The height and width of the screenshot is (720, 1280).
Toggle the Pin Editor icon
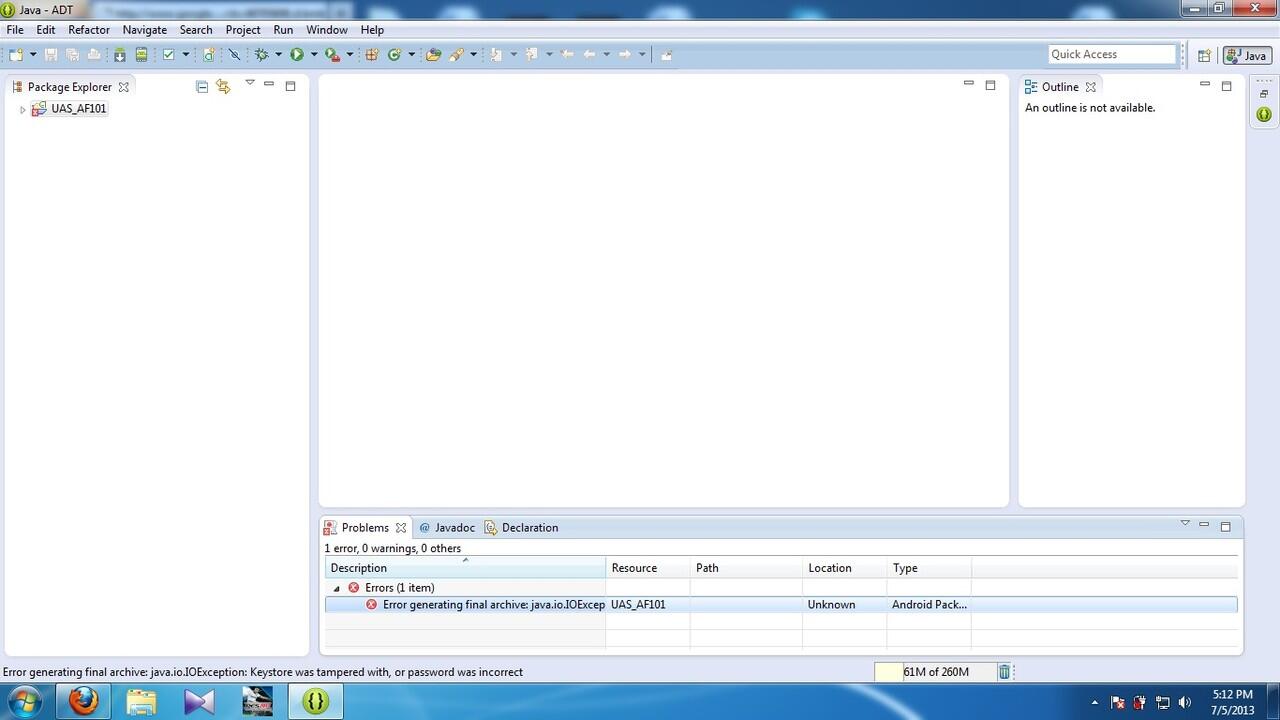click(x=666, y=54)
